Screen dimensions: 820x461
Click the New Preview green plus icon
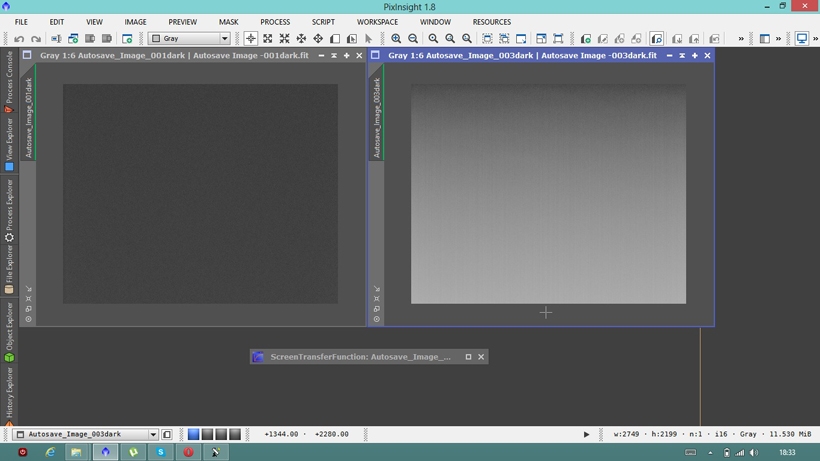pyautogui.click(x=586, y=39)
